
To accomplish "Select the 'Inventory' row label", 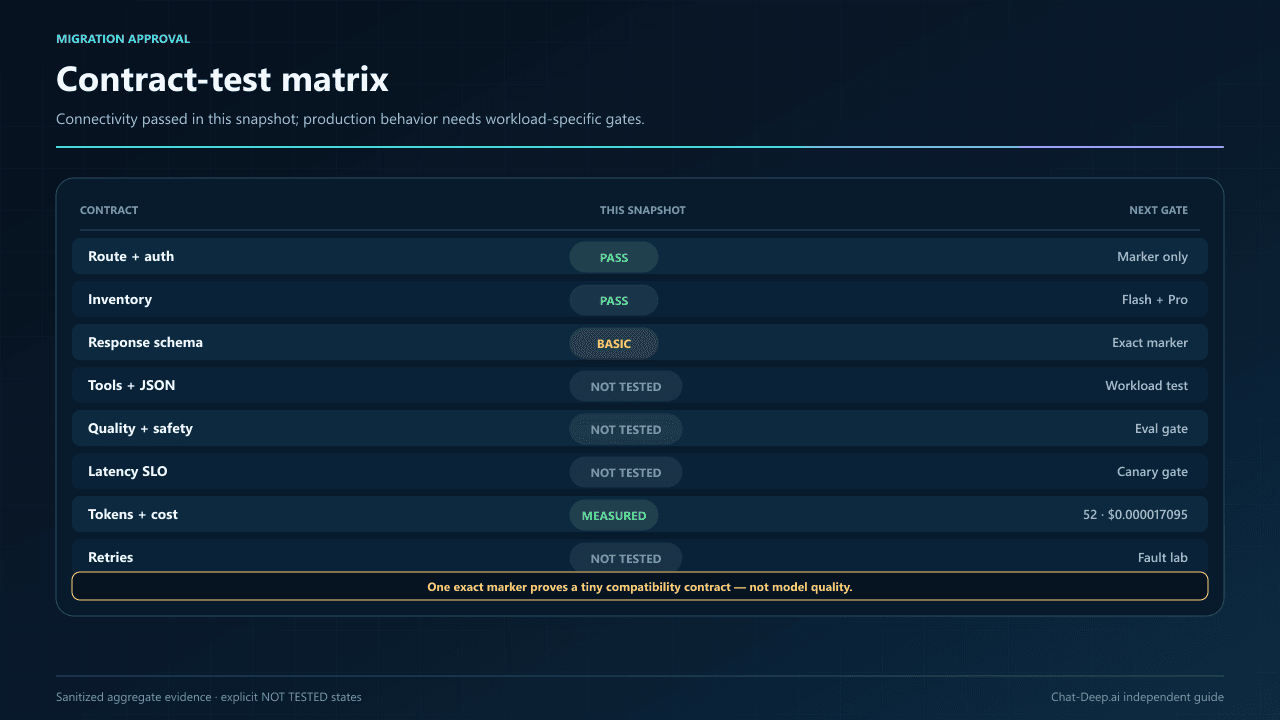I will [120, 299].
